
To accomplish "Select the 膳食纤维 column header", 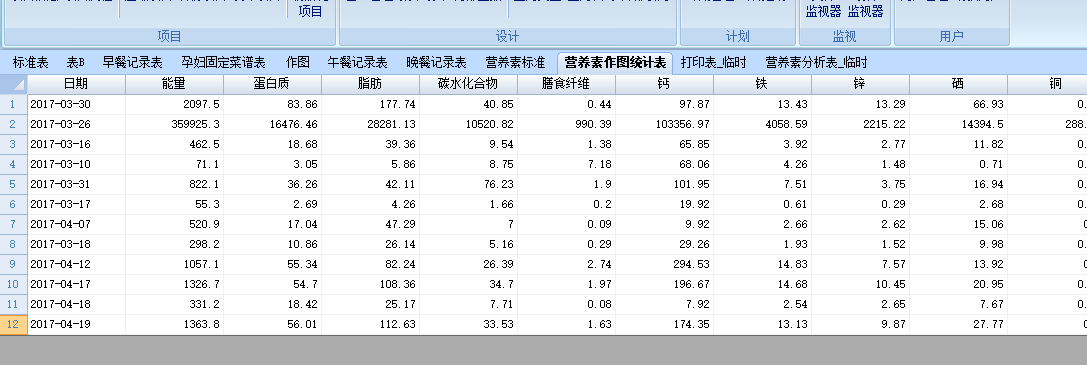I will click(566, 84).
